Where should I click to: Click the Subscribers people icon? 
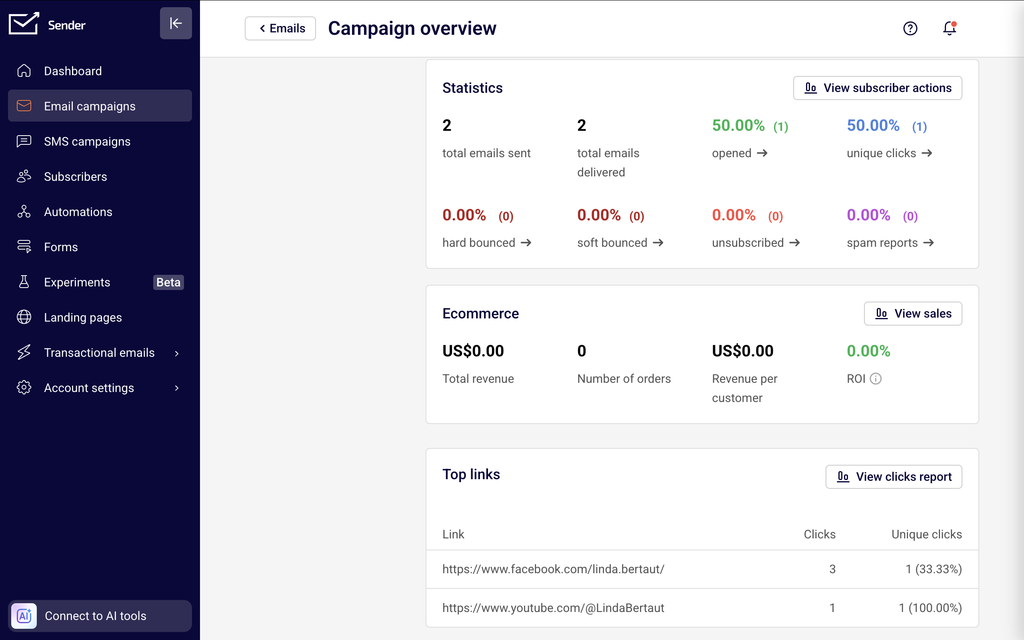point(24,176)
